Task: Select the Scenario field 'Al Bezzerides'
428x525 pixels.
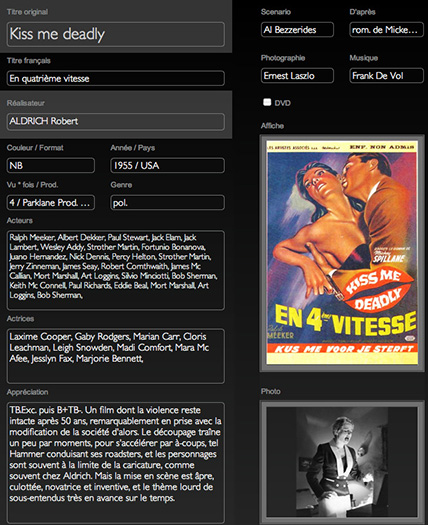Action: 297,30
